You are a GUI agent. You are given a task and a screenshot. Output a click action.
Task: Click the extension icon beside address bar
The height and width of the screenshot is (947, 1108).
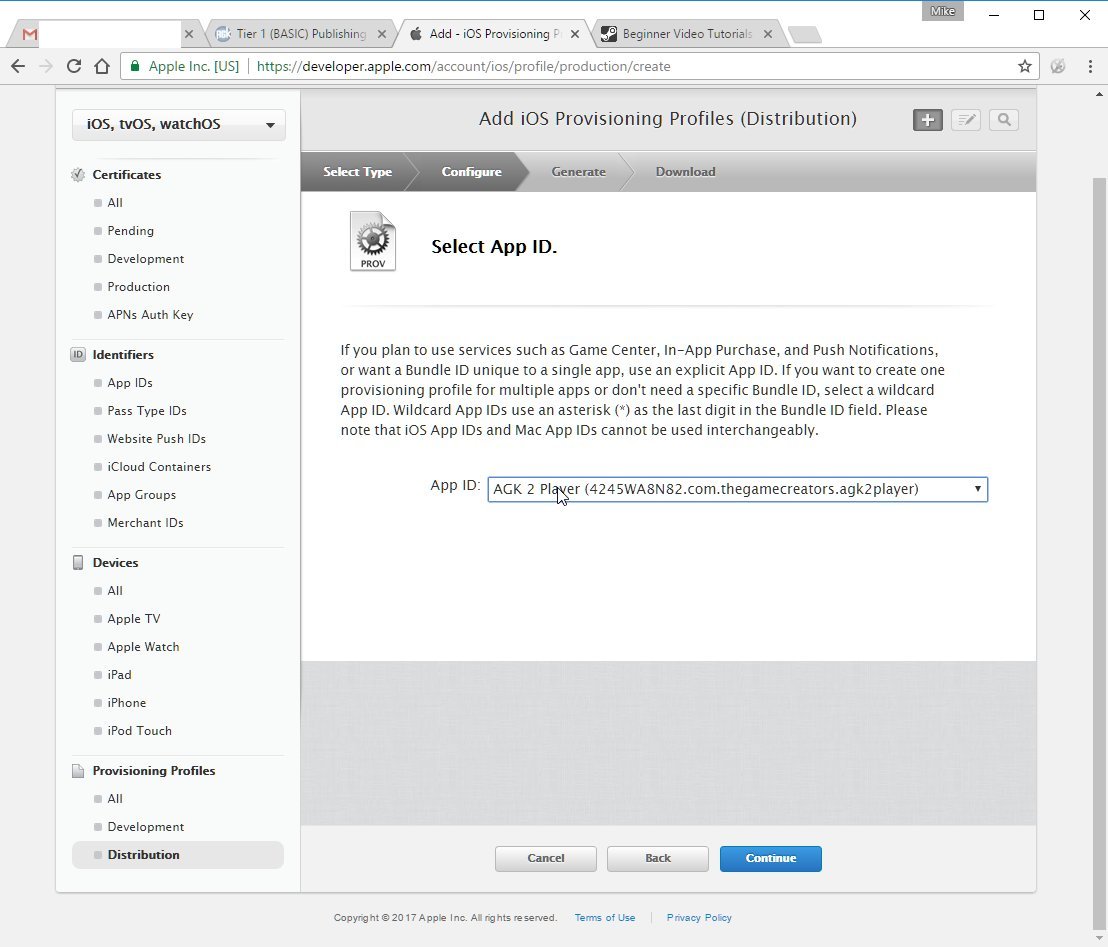coord(1058,66)
